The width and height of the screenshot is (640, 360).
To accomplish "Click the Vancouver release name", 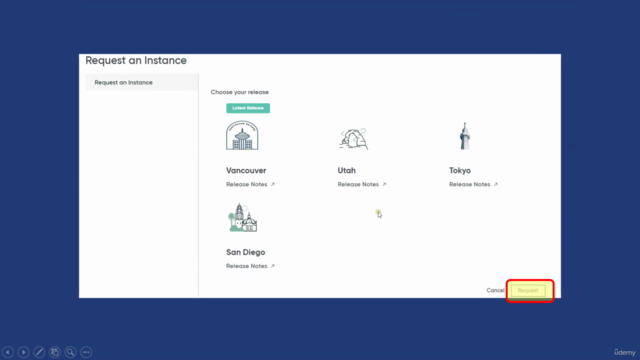I will click(x=246, y=171).
